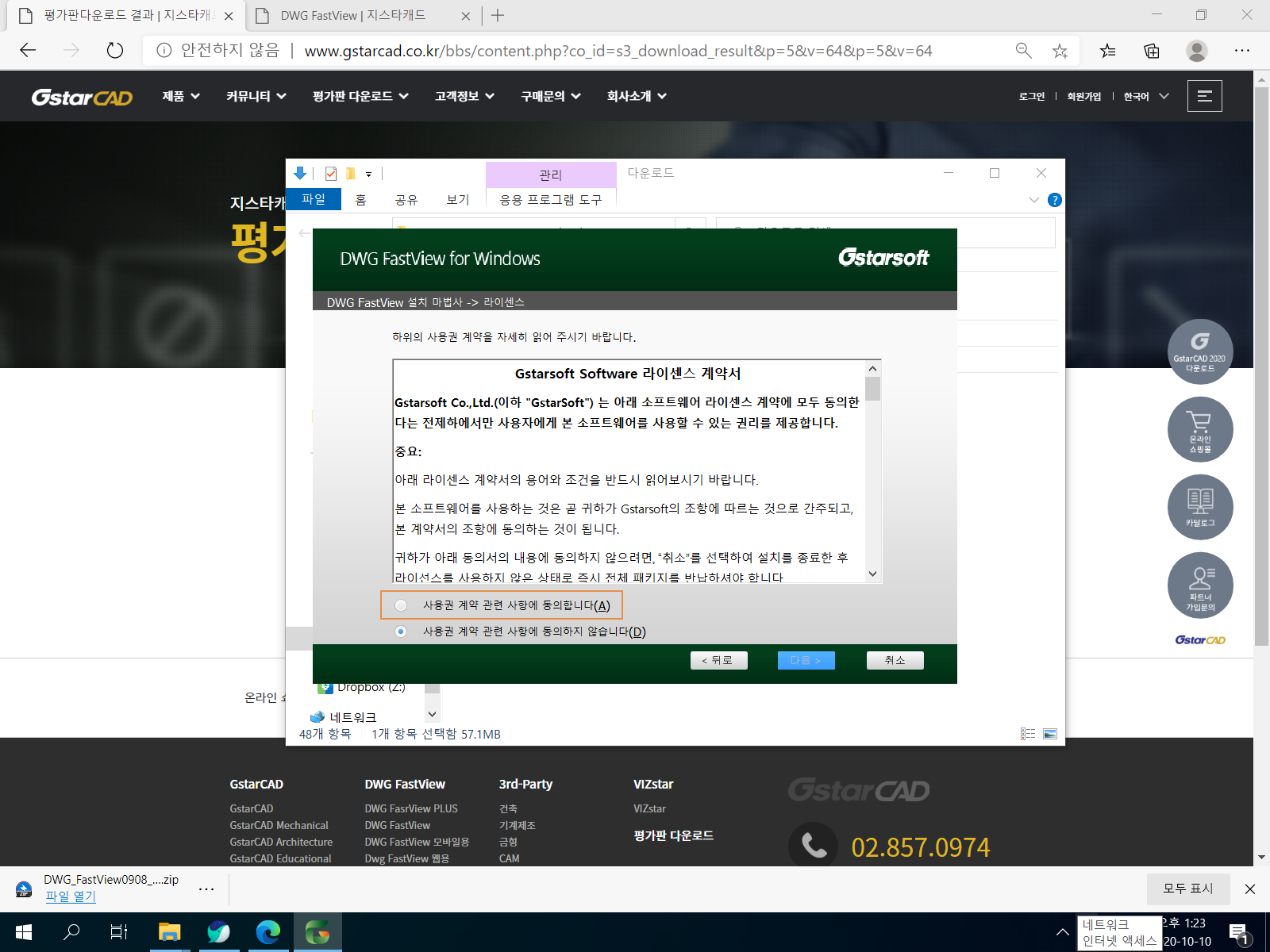Click the zoom magnifier icon in address bar
1270x952 pixels.
click(x=1024, y=51)
